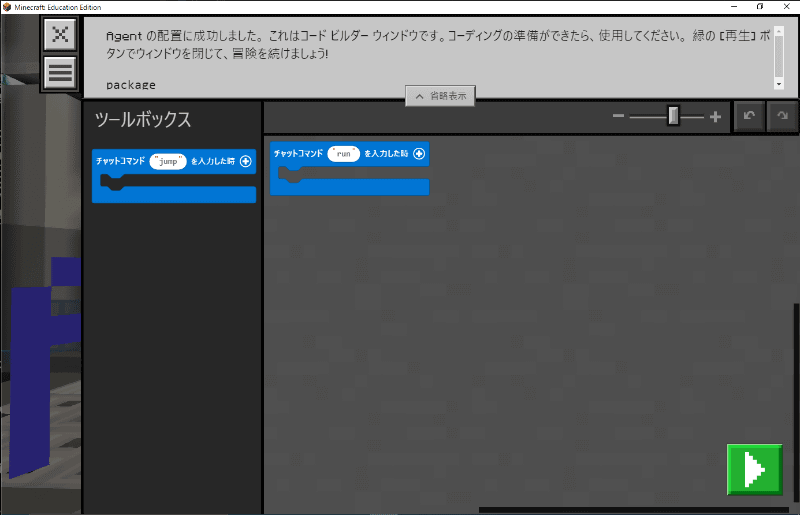Select the jump chat command block in toolbox
The image size is (800, 515).
pos(174,176)
